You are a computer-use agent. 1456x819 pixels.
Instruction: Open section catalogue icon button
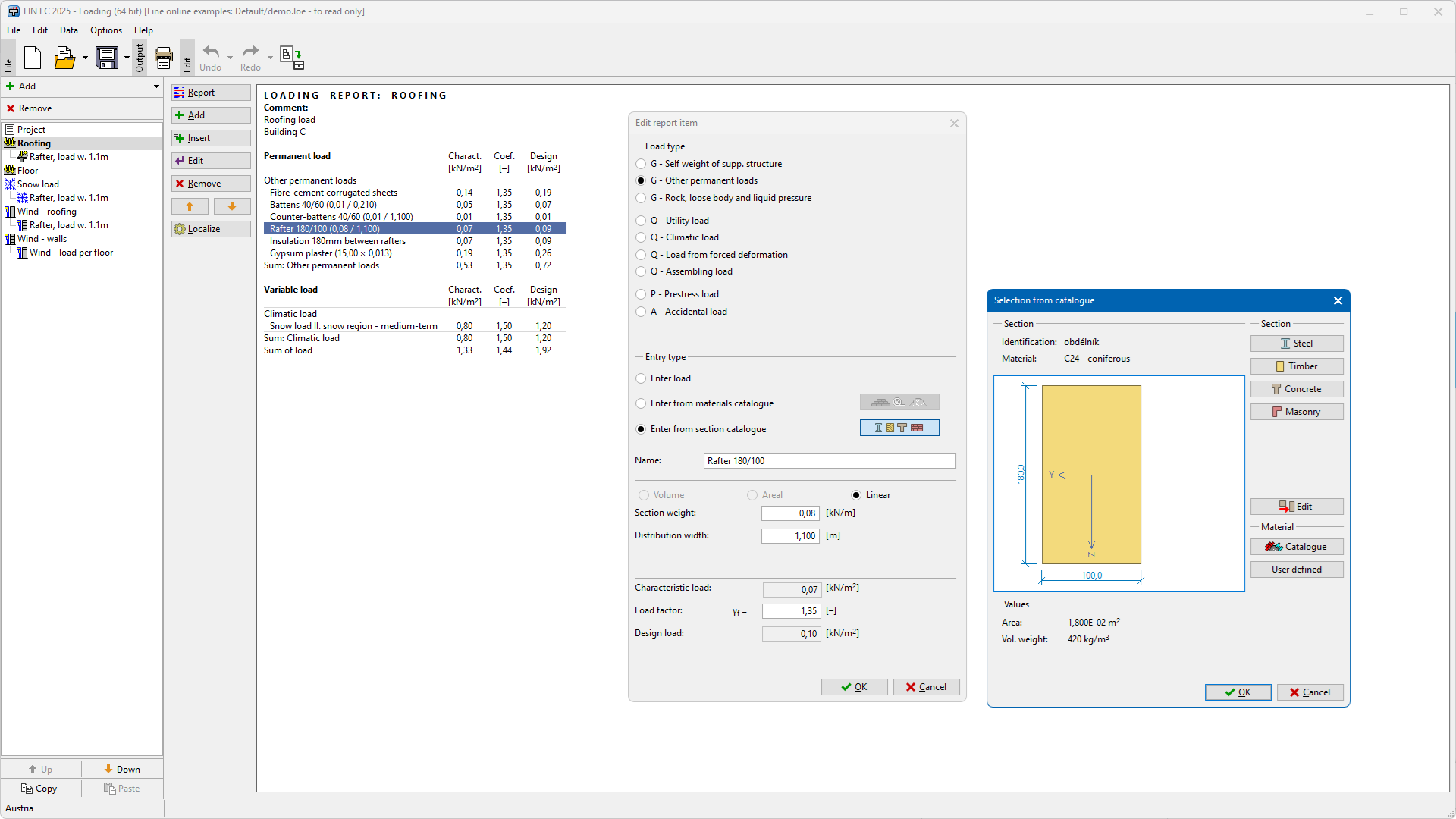[899, 428]
